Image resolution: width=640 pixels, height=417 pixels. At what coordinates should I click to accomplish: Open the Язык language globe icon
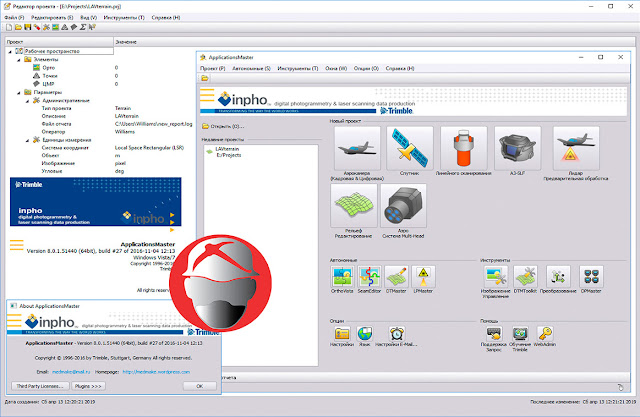click(x=364, y=334)
